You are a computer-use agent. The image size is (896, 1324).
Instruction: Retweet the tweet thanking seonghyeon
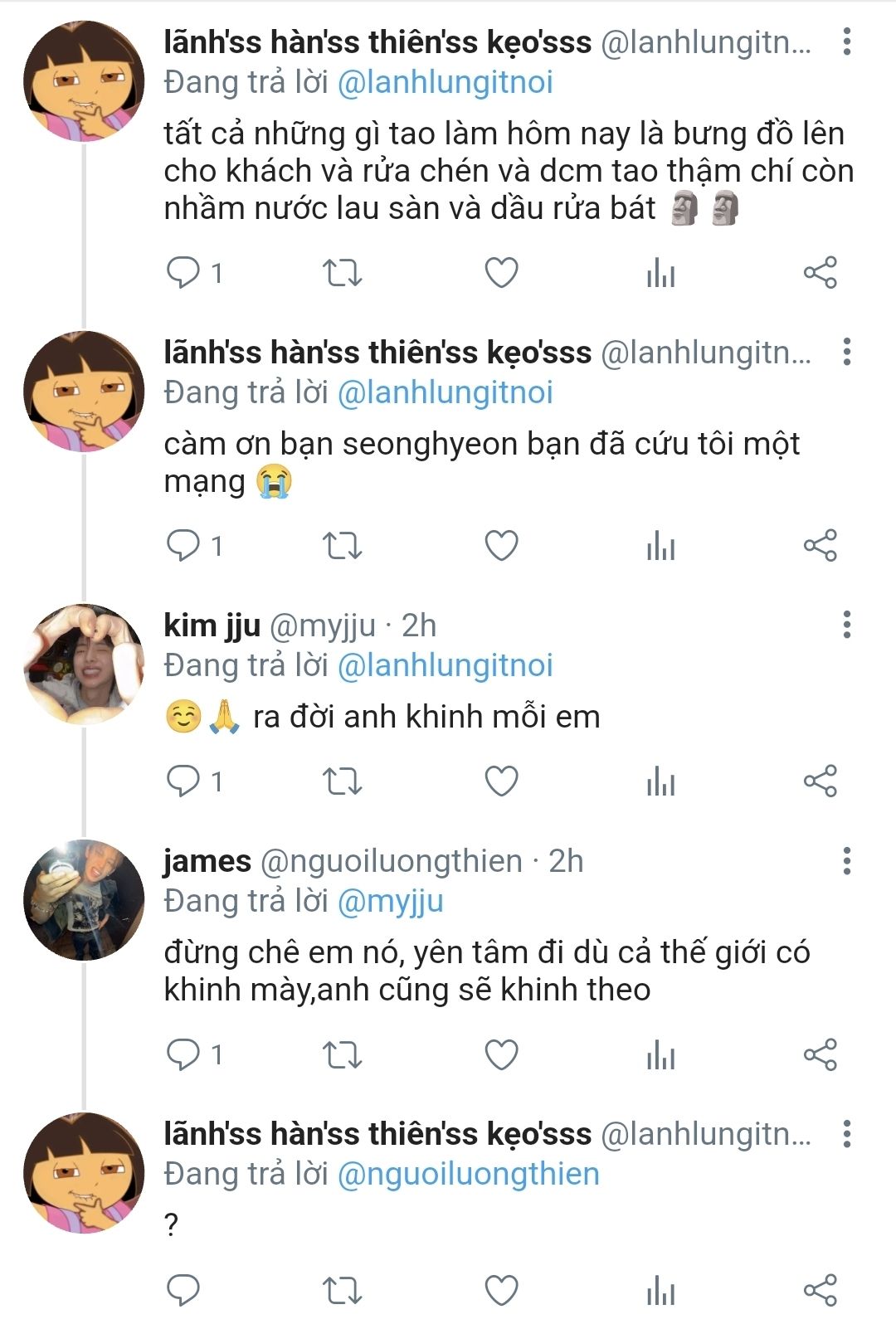tap(342, 546)
